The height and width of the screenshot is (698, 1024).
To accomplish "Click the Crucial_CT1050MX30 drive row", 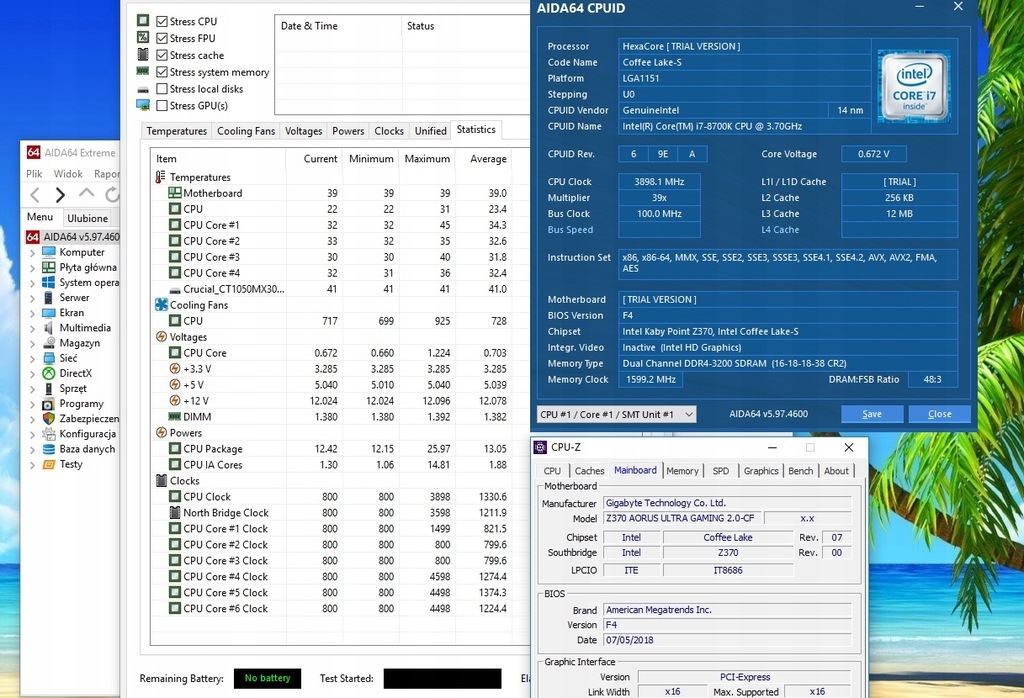I will tap(332, 289).
